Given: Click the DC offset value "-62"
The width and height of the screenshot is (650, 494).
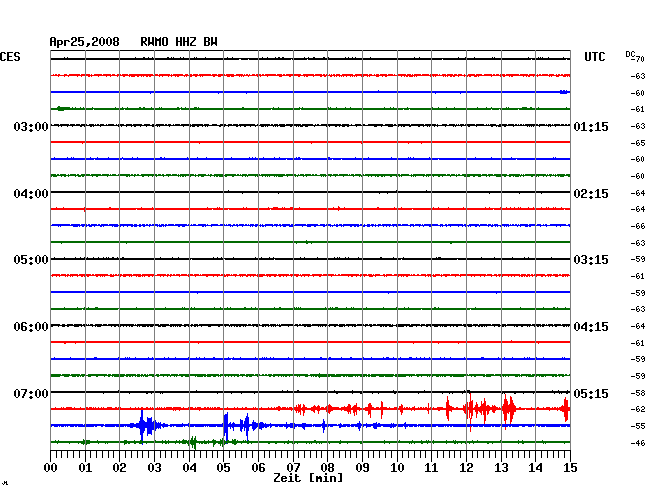Looking at the screenshot, I should pos(638,409).
